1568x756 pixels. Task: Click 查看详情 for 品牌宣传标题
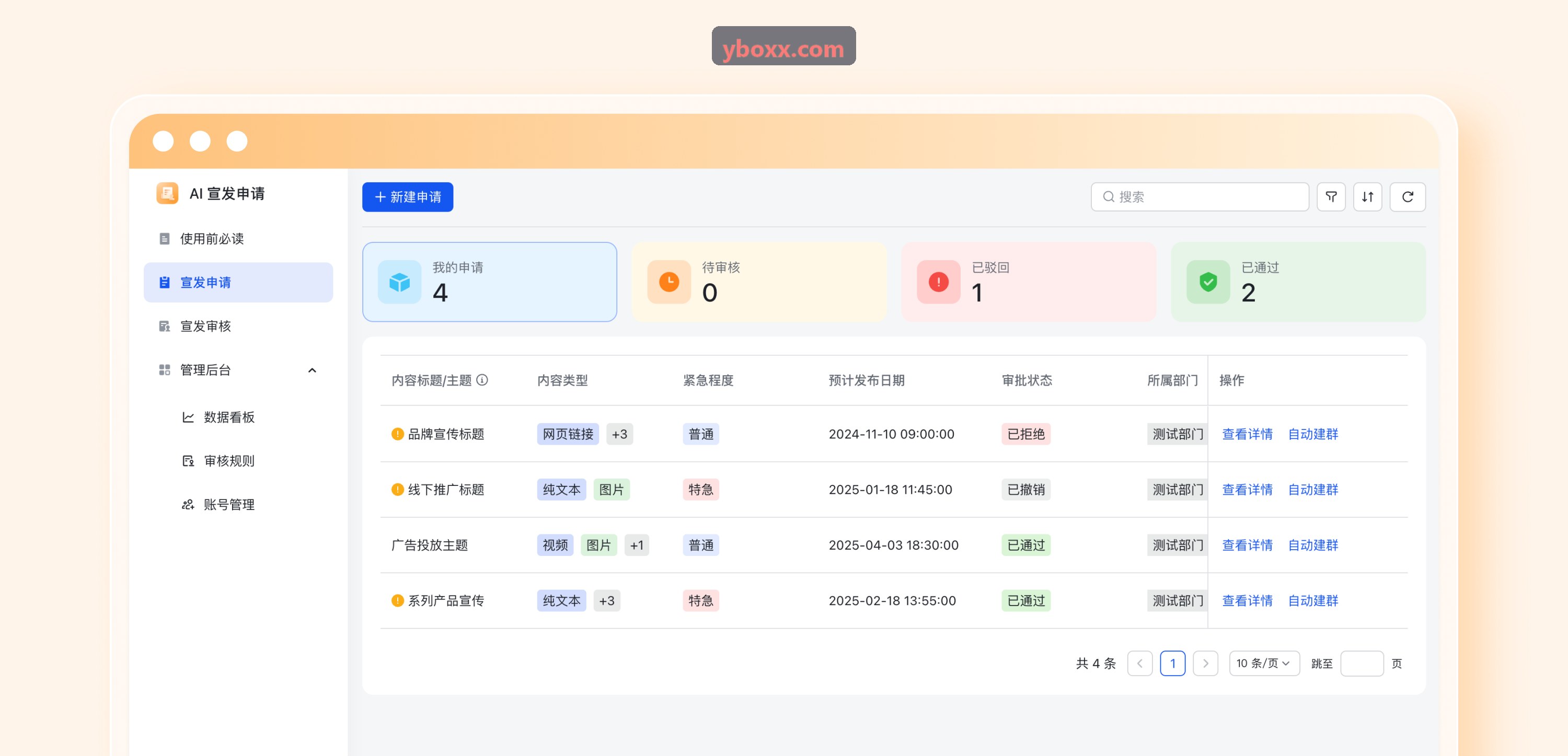click(x=1247, y=434)
